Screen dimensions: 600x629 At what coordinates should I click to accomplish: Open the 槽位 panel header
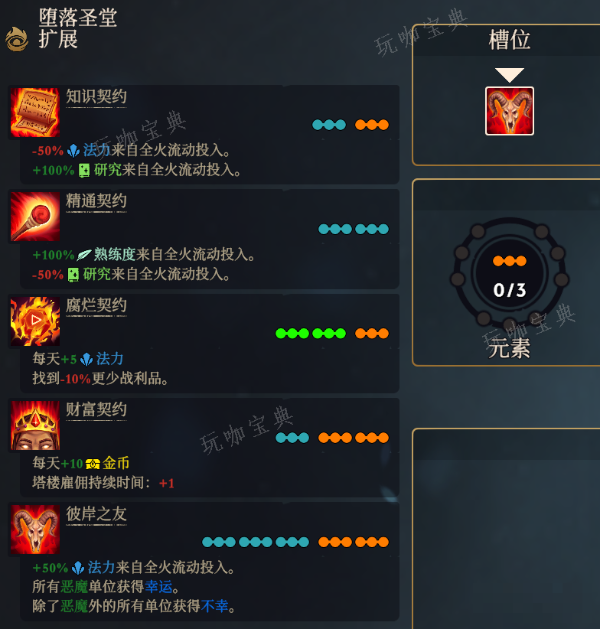(509, 40)
